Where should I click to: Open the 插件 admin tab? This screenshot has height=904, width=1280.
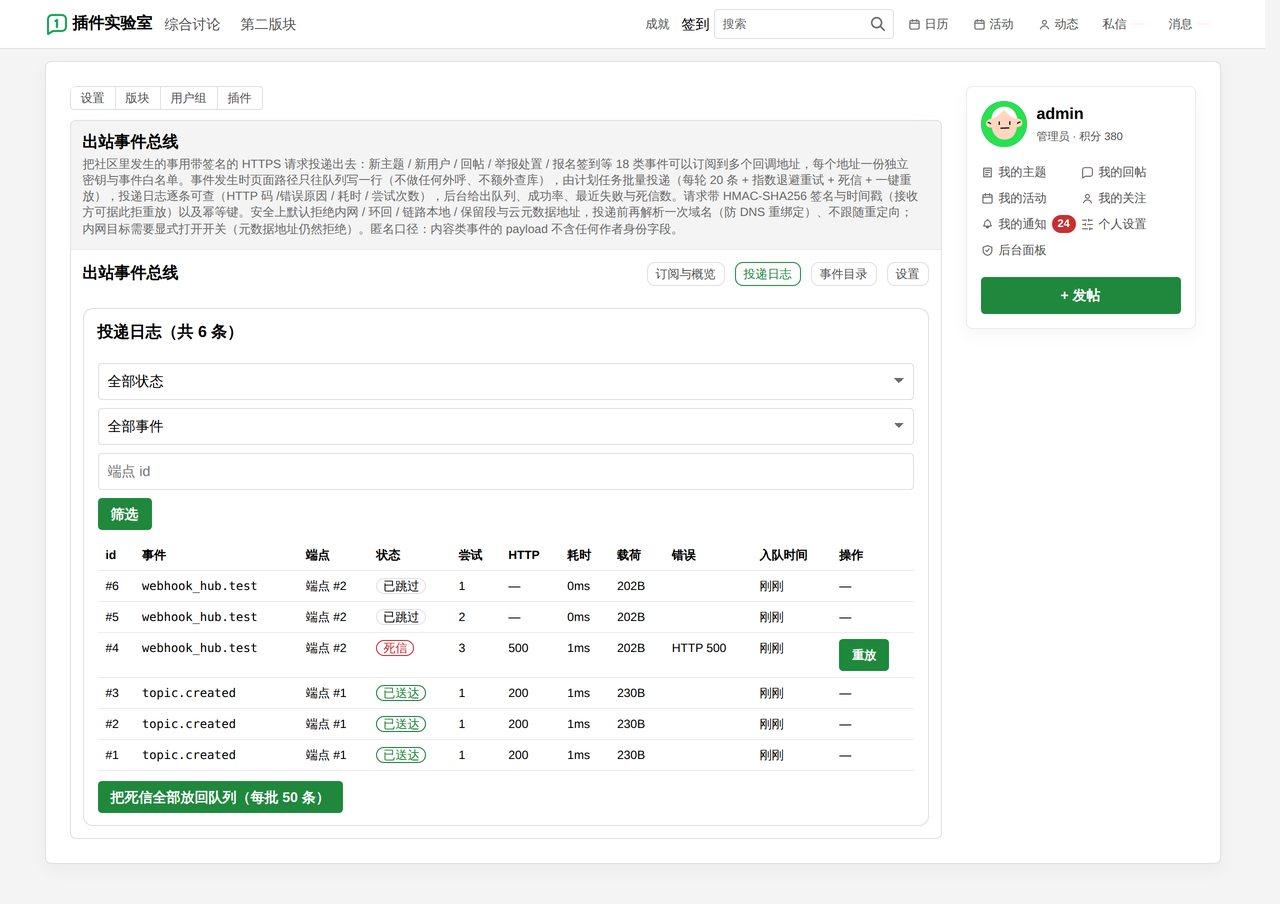coord(240,98)
